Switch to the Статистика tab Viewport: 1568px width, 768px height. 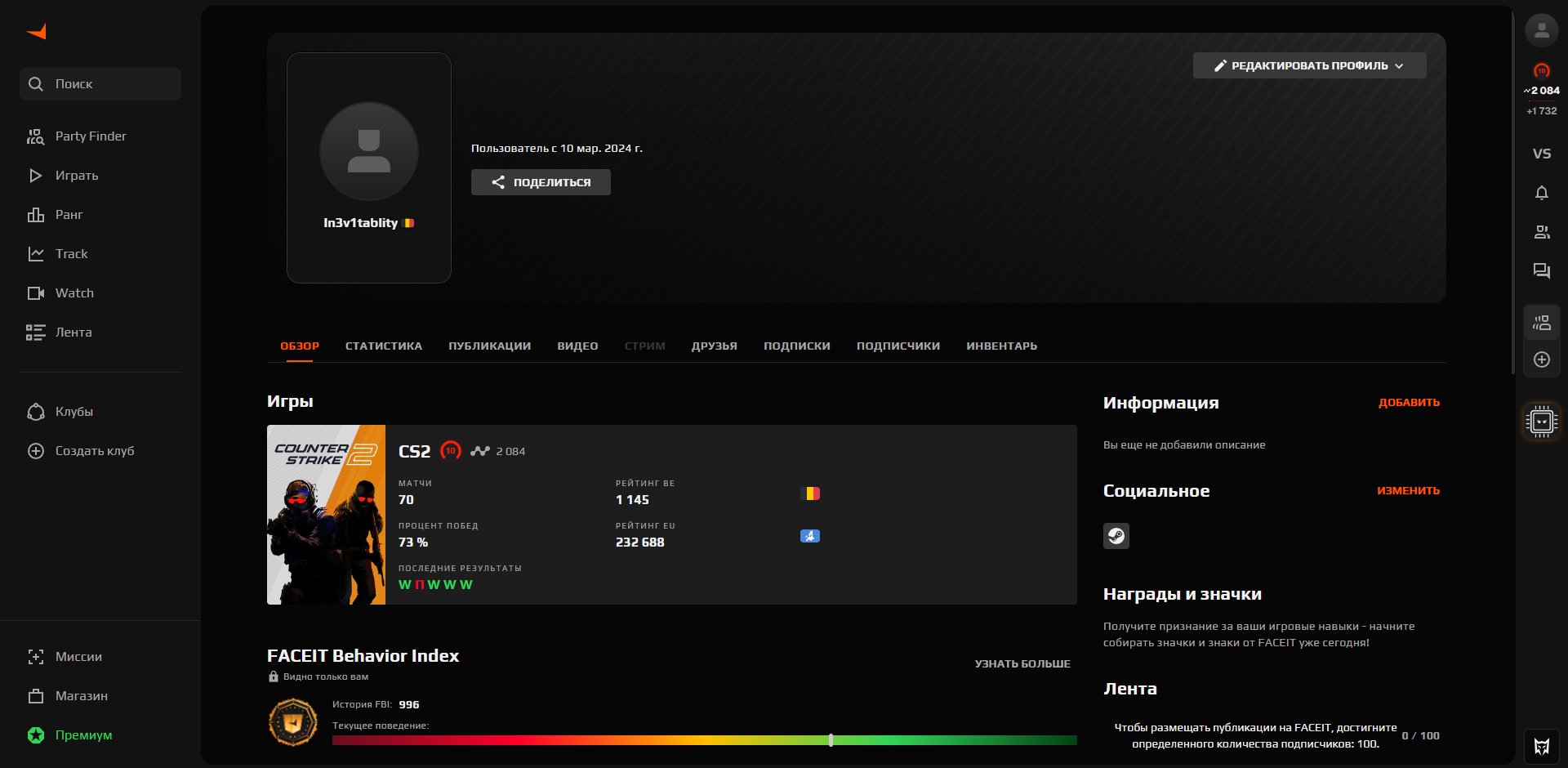(x=383, y=346)
